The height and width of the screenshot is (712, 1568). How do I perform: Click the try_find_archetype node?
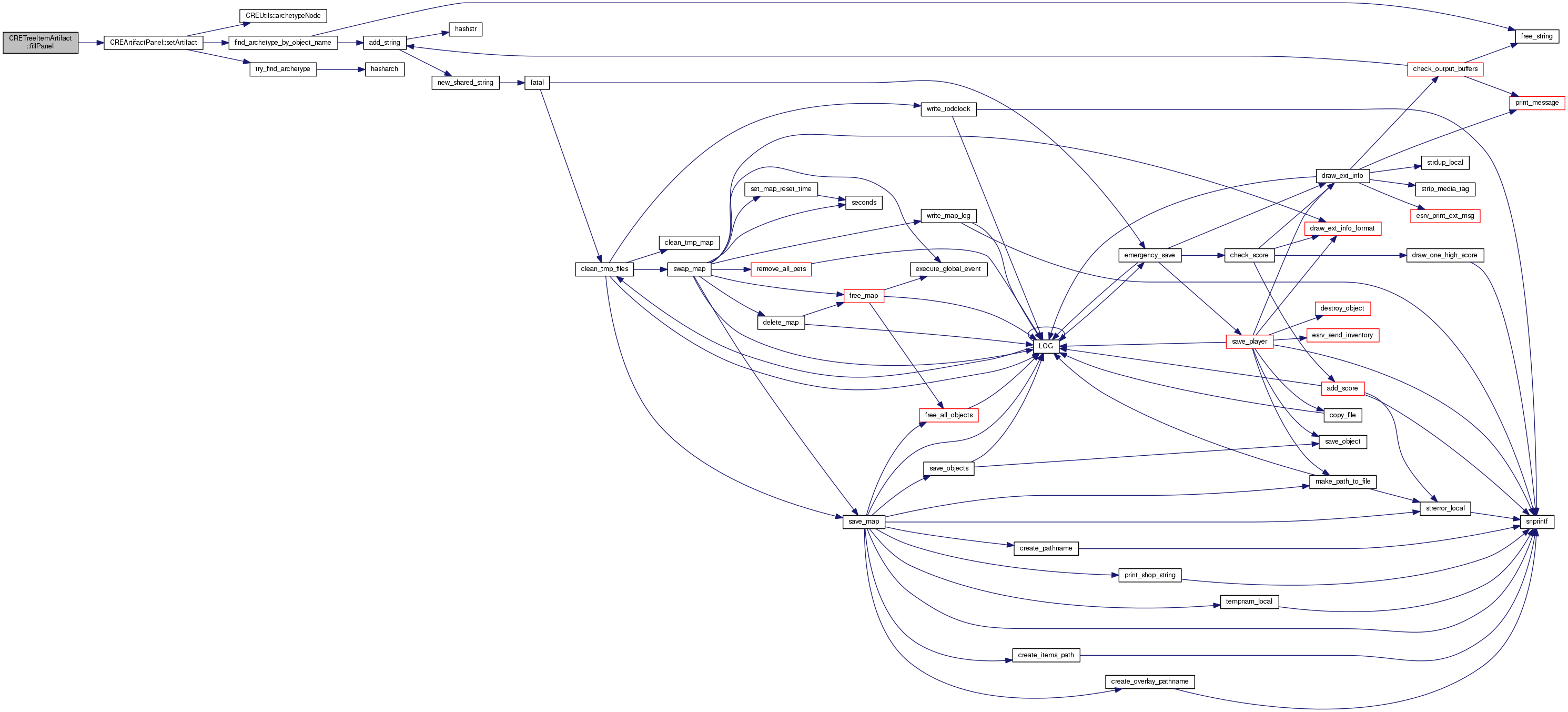point(282,69)
